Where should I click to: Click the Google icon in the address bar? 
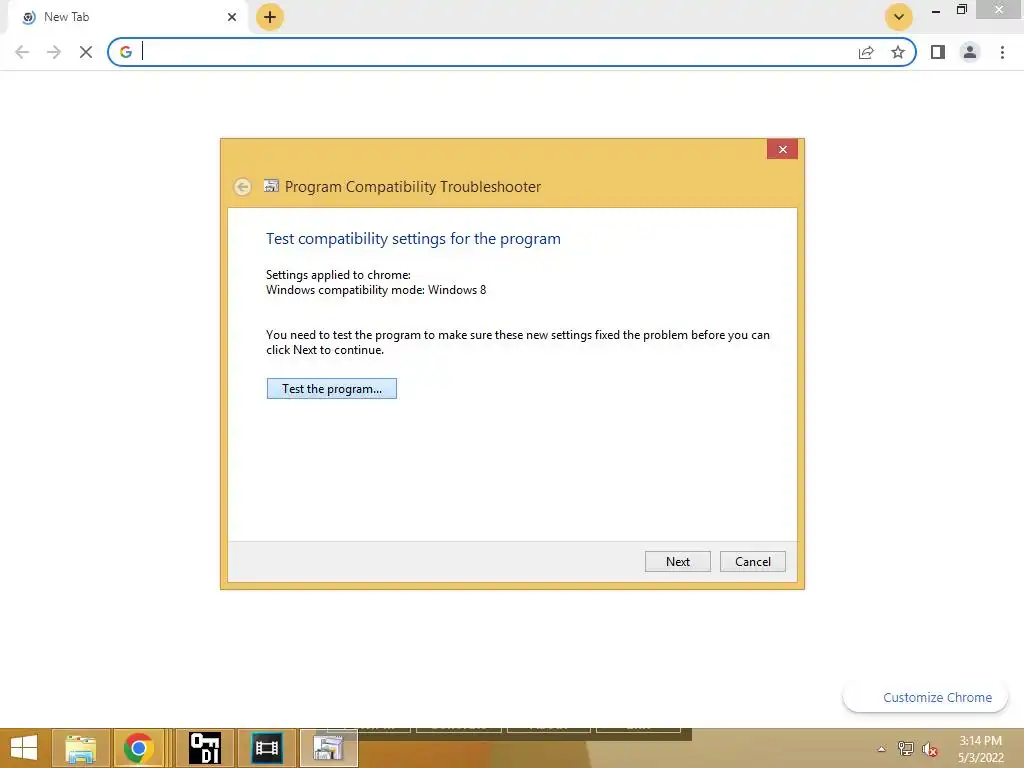125,52
